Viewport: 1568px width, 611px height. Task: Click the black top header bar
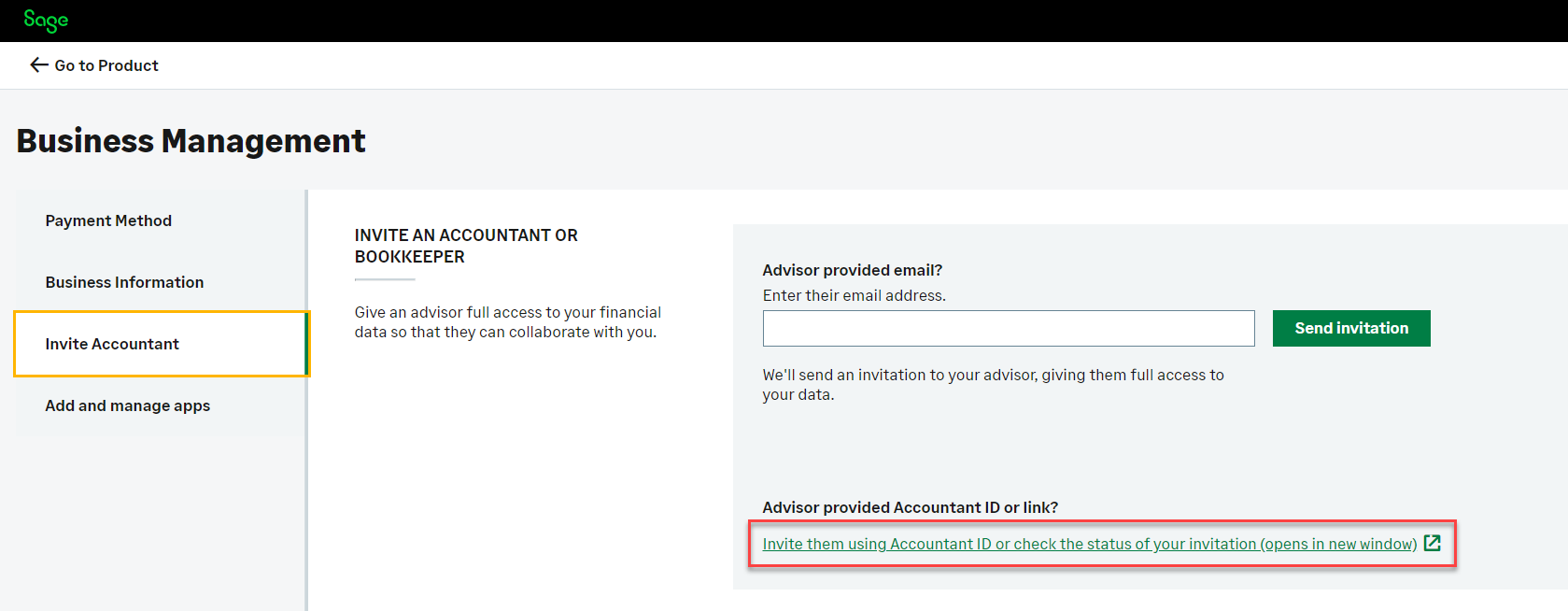[x=784, y=21]
